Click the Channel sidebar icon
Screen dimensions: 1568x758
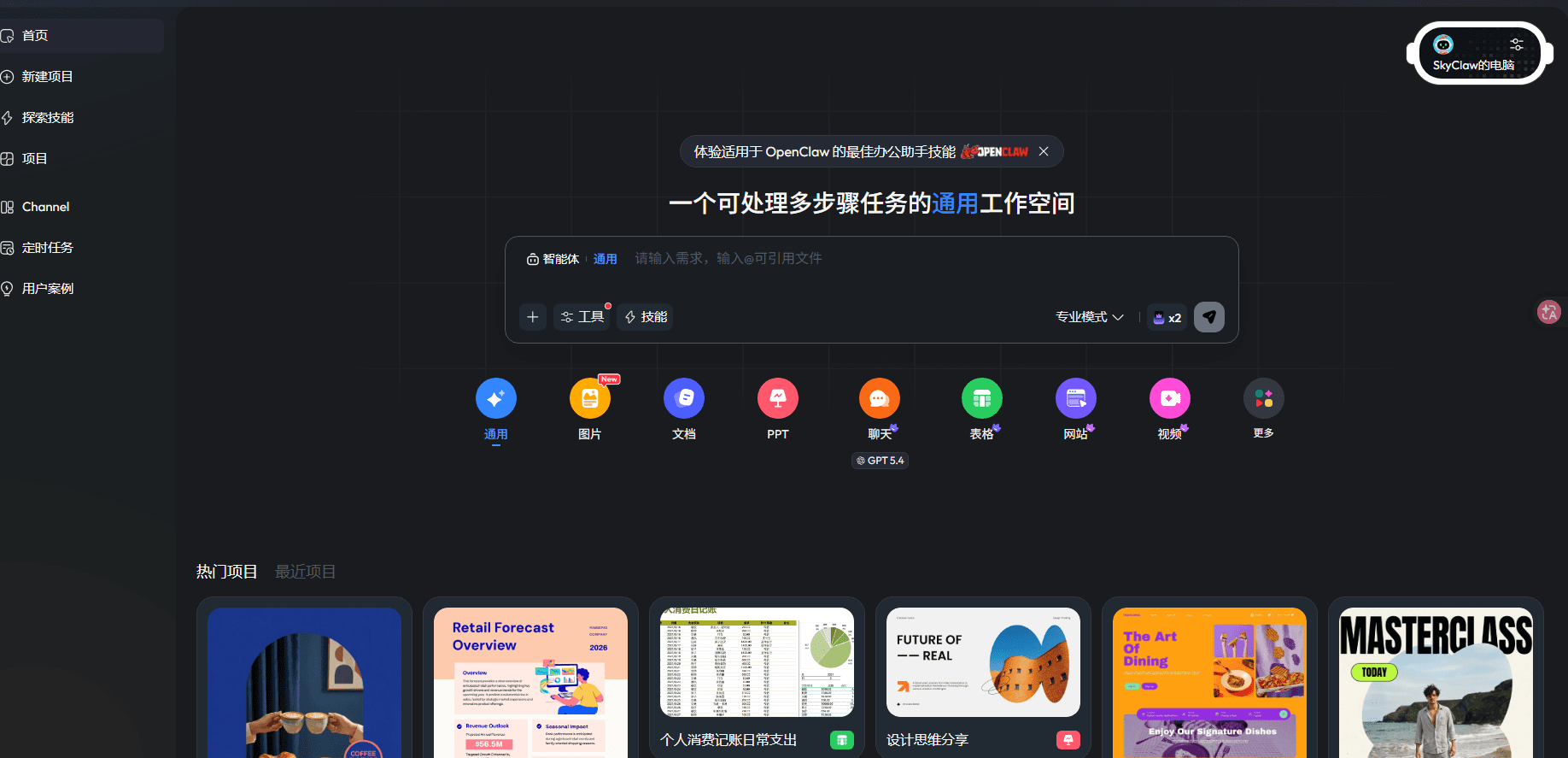click(x=7, y=207)
